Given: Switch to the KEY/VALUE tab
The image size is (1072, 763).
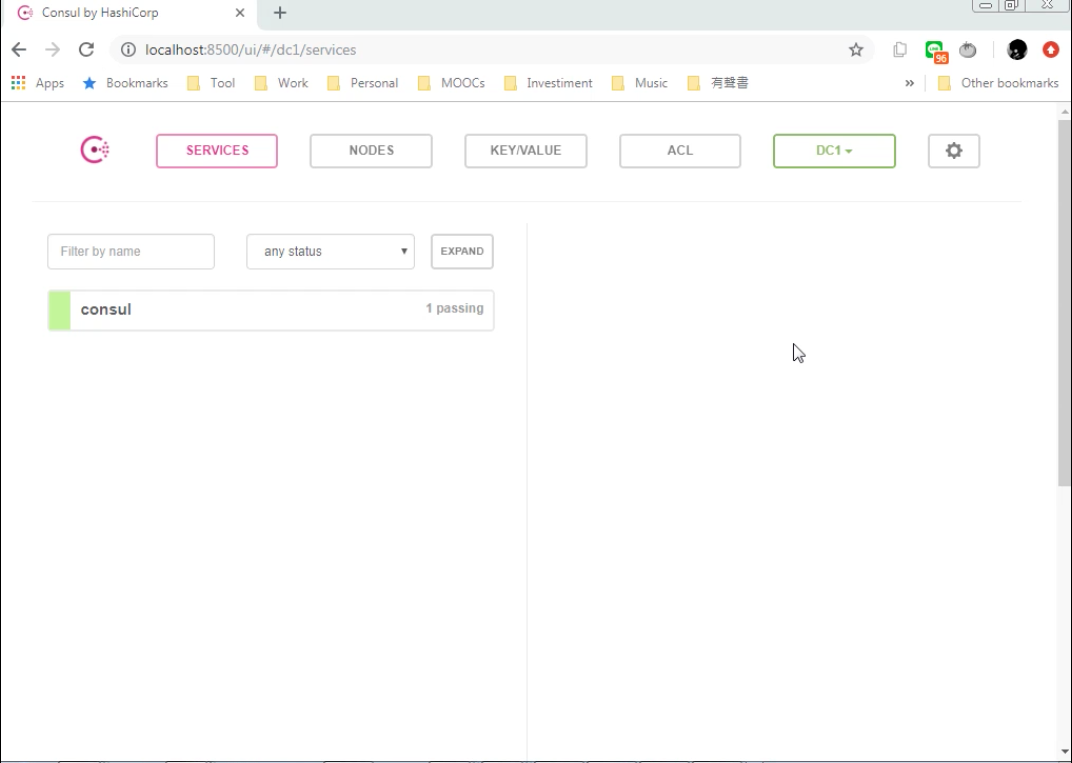Looking at the screenshot, I should click(x=526, y=150).
